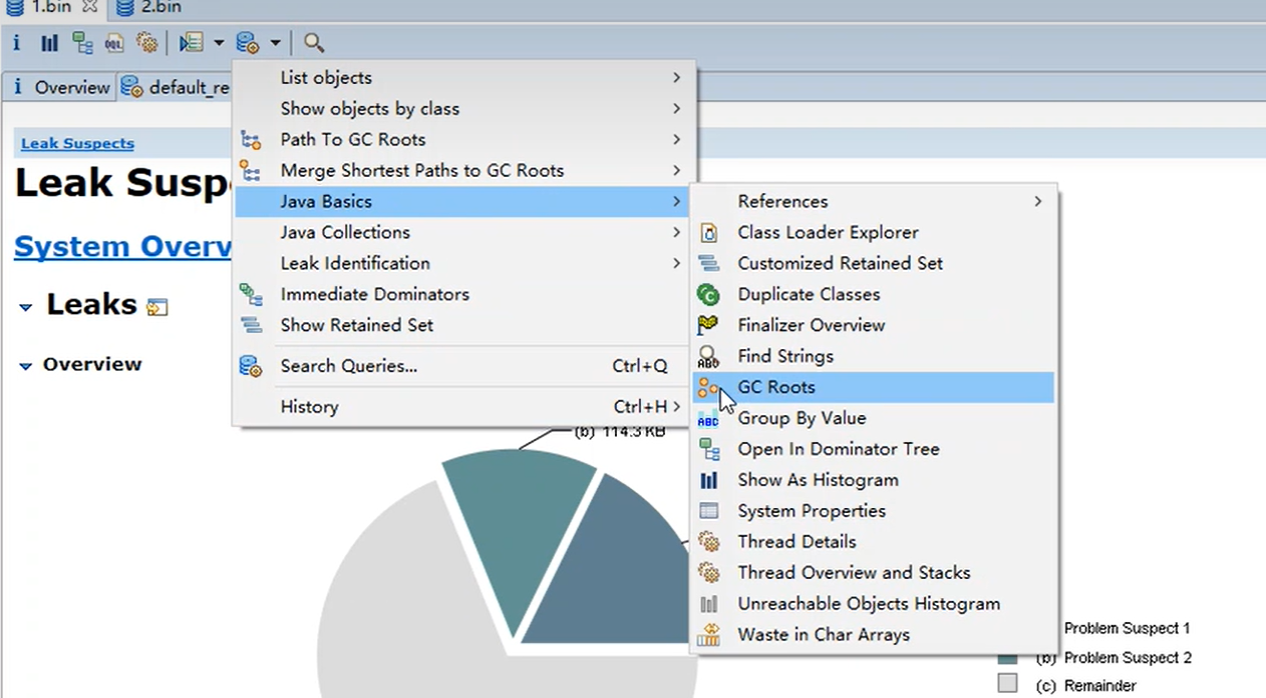This screenshot has width=1266, height=698.
Task: Select the Overview tab
Action: 60,87
